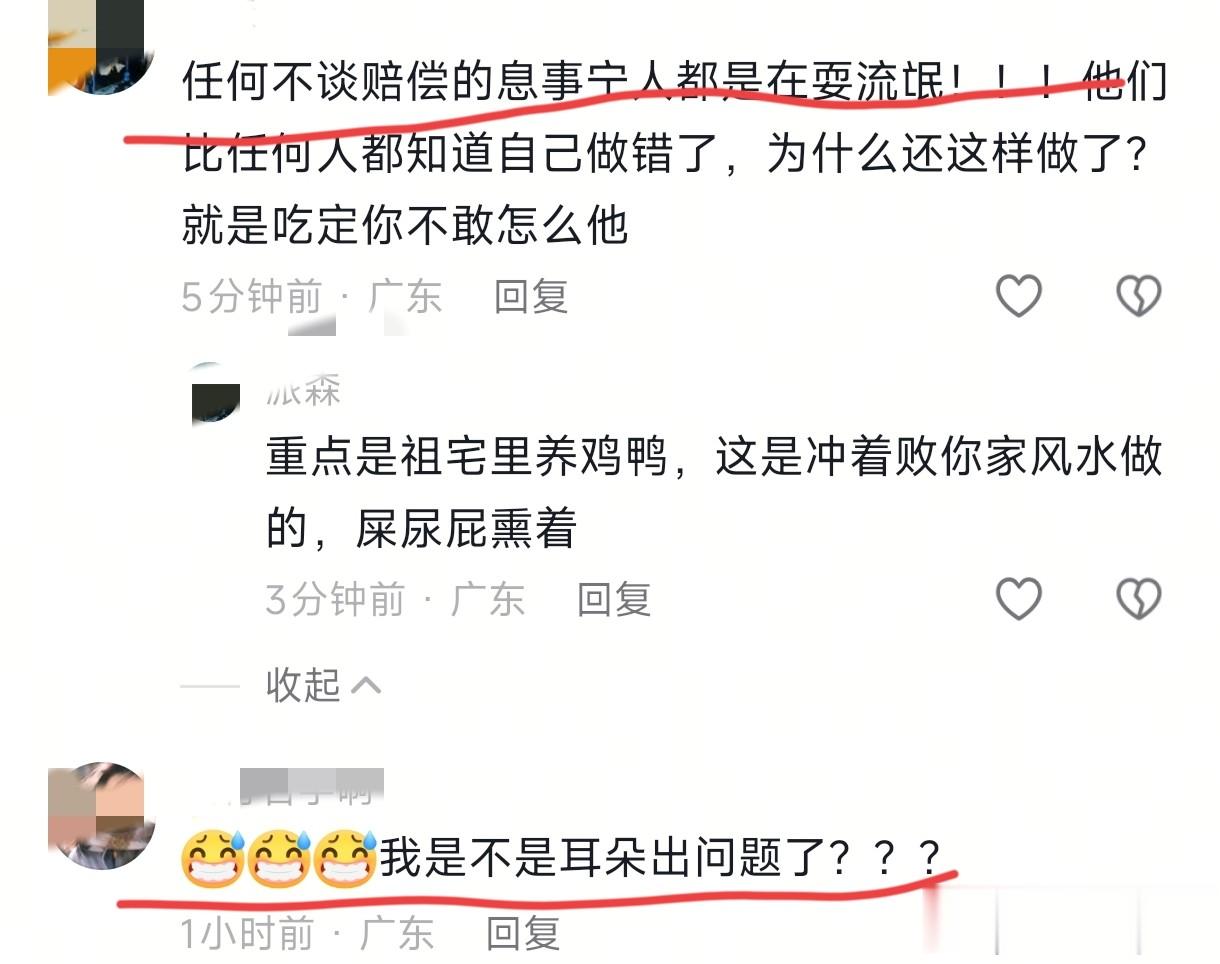Like the comment about 息事宁人耍流氓
The width and height of the screenshot is (1220, 964).
coord(1019,296)
